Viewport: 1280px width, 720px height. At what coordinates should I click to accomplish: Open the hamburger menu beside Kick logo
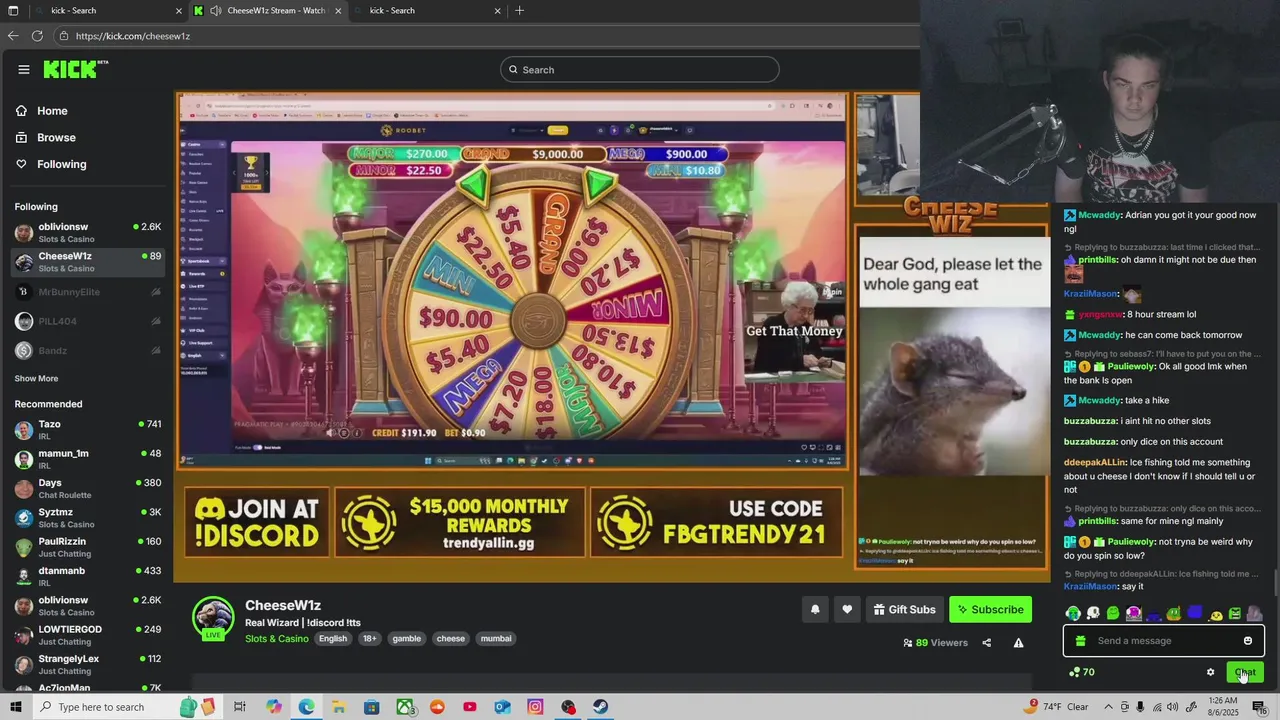[23, 69]
